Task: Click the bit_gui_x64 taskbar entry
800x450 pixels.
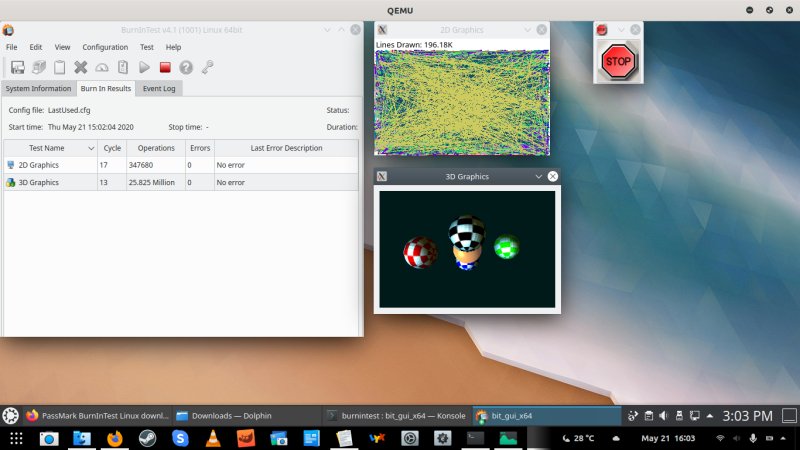Action: 547,416
